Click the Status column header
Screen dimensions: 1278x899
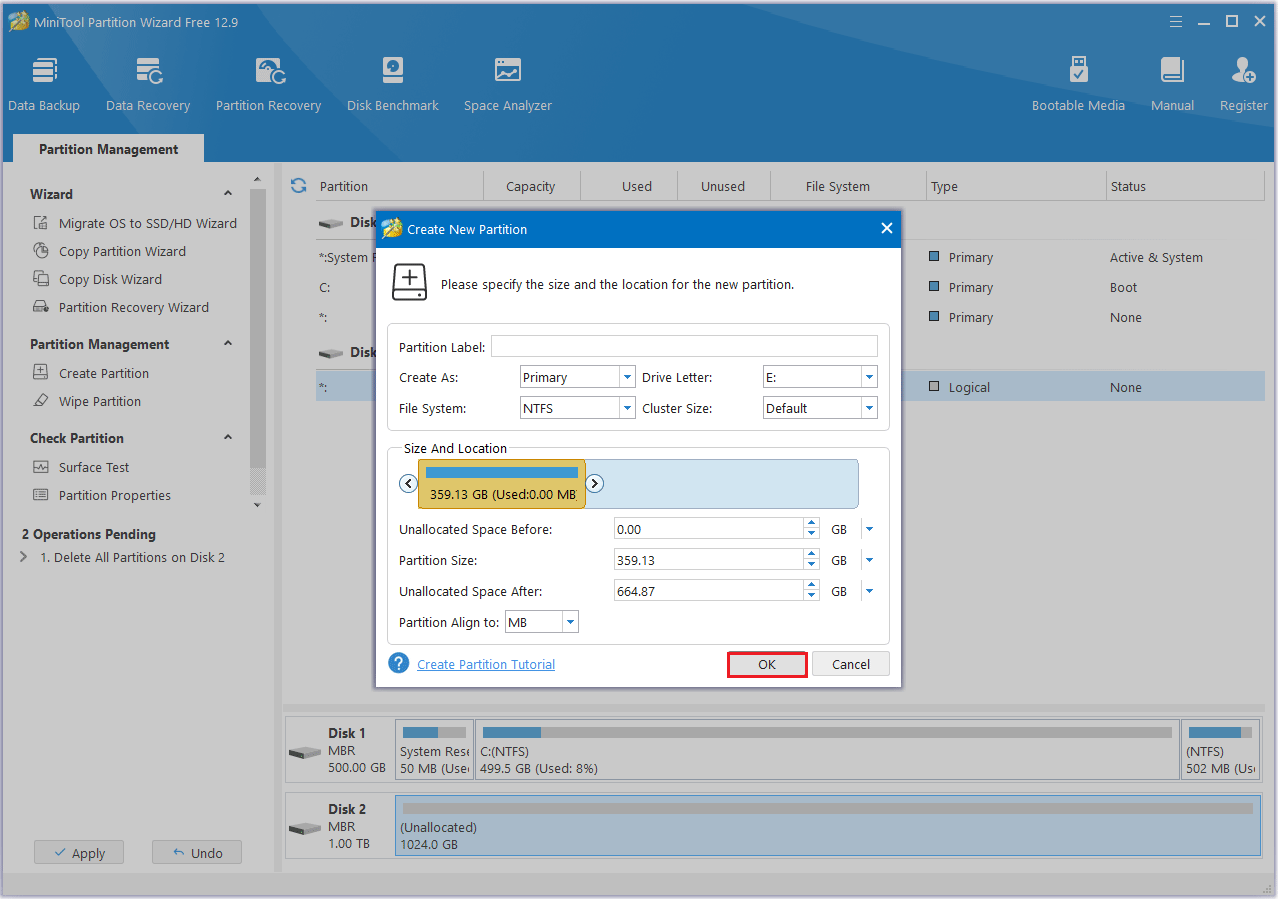coord(1184,186)
